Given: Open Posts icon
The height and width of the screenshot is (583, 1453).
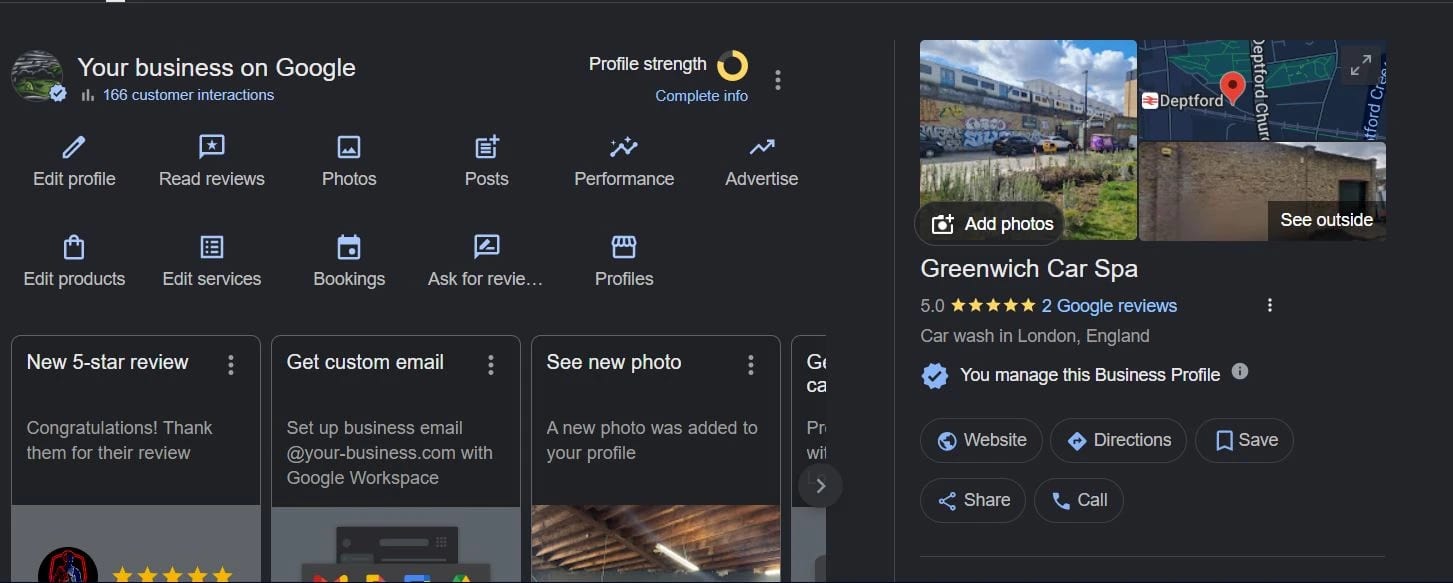Looking at the screenshot, I should [x=487, y=148].
